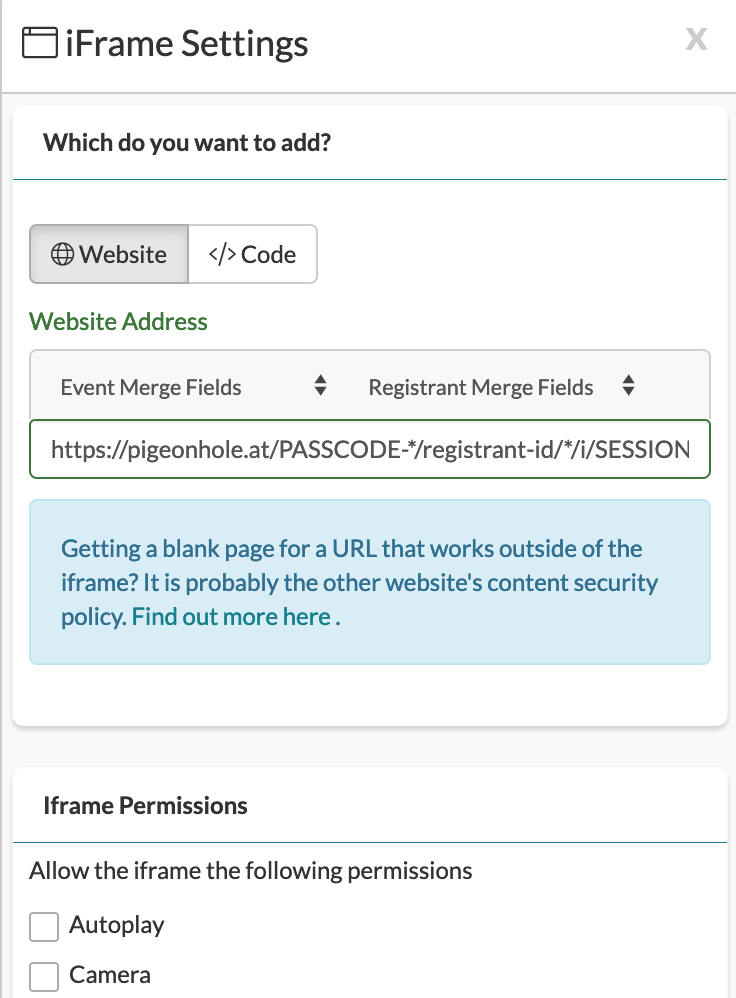Click the blue content security policy notice
The width and height of the screenshot is (736, 998).
coord(370,582)
